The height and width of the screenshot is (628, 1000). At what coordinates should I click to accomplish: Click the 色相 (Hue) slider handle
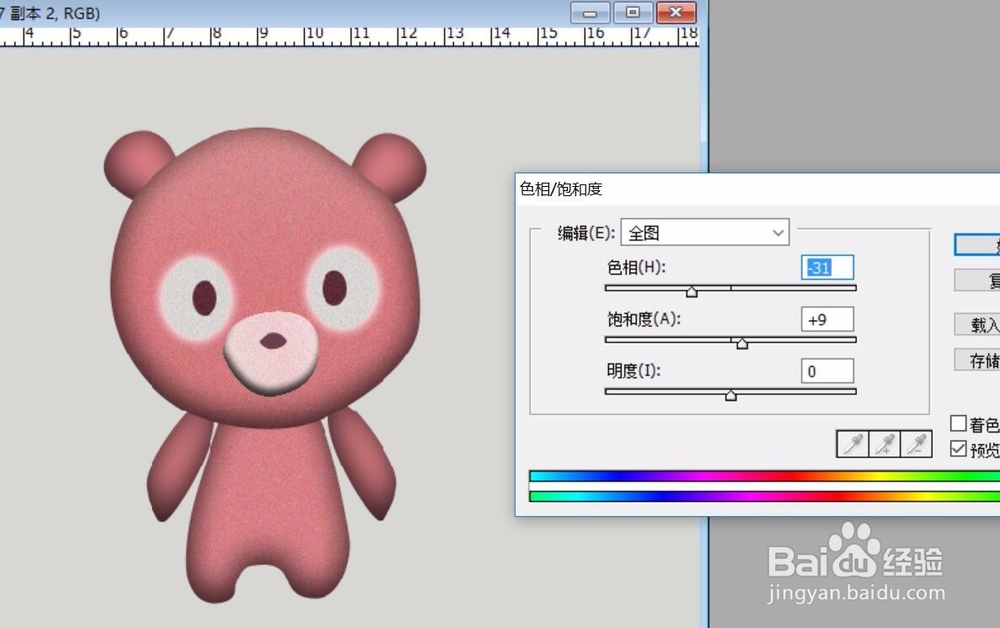[x=692, y=291]
